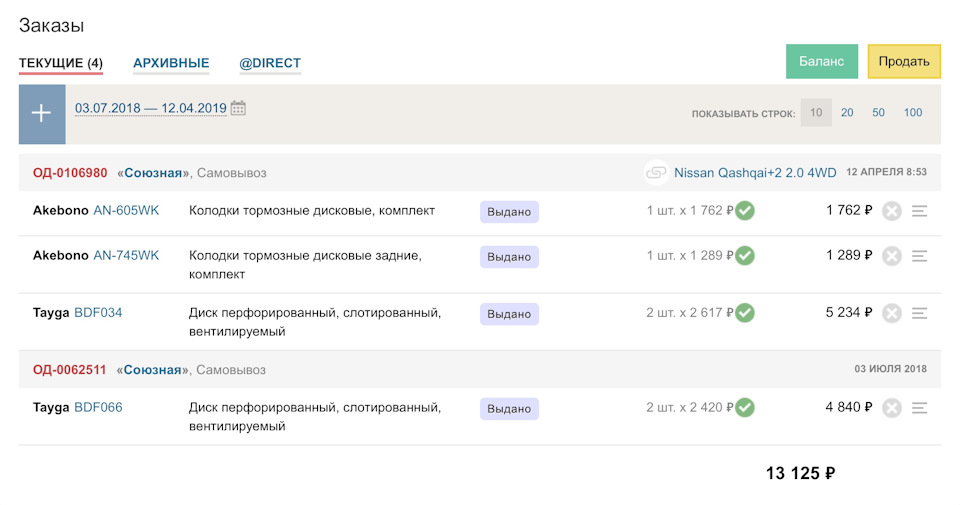The width and height of the screenshot is (960, 505).
Task: Click green checkmark for Akebono AN-605WK
Action: coord(745,211)
